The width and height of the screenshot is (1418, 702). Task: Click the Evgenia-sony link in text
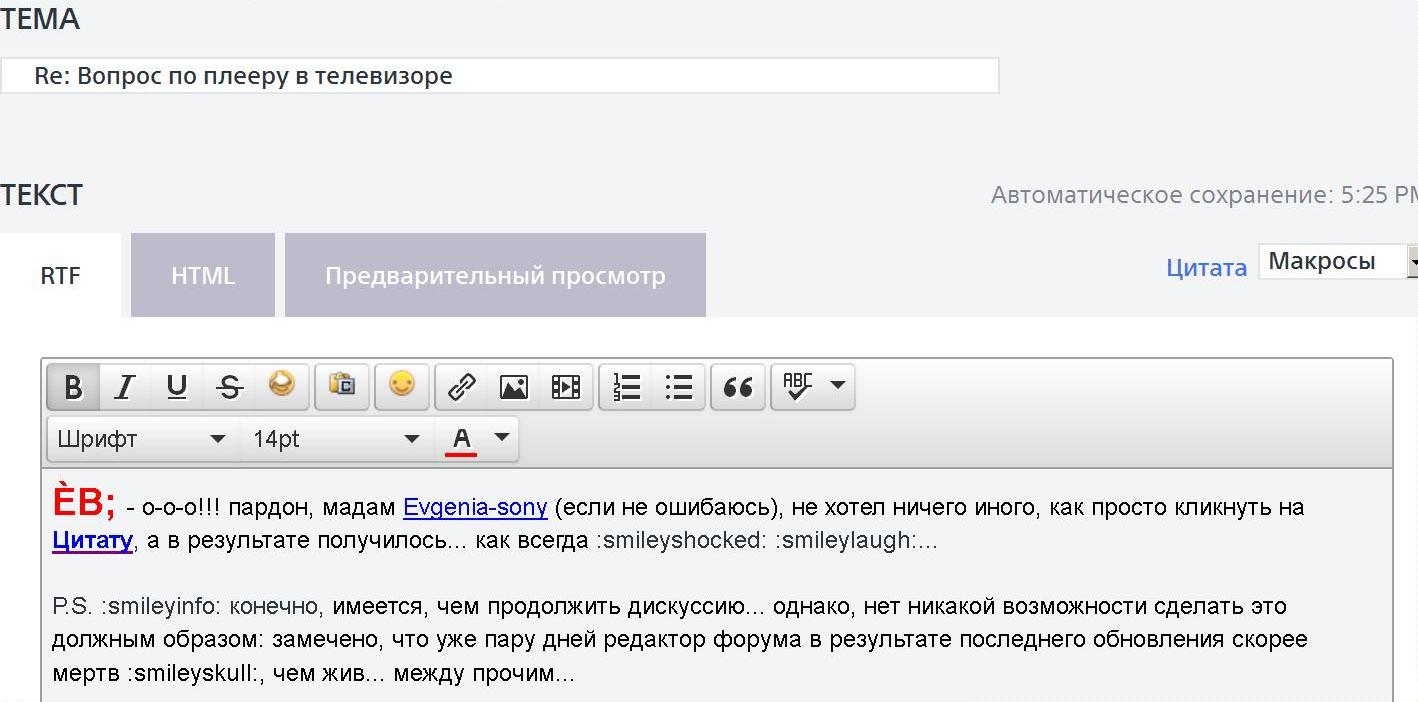(x=475, y=508)
